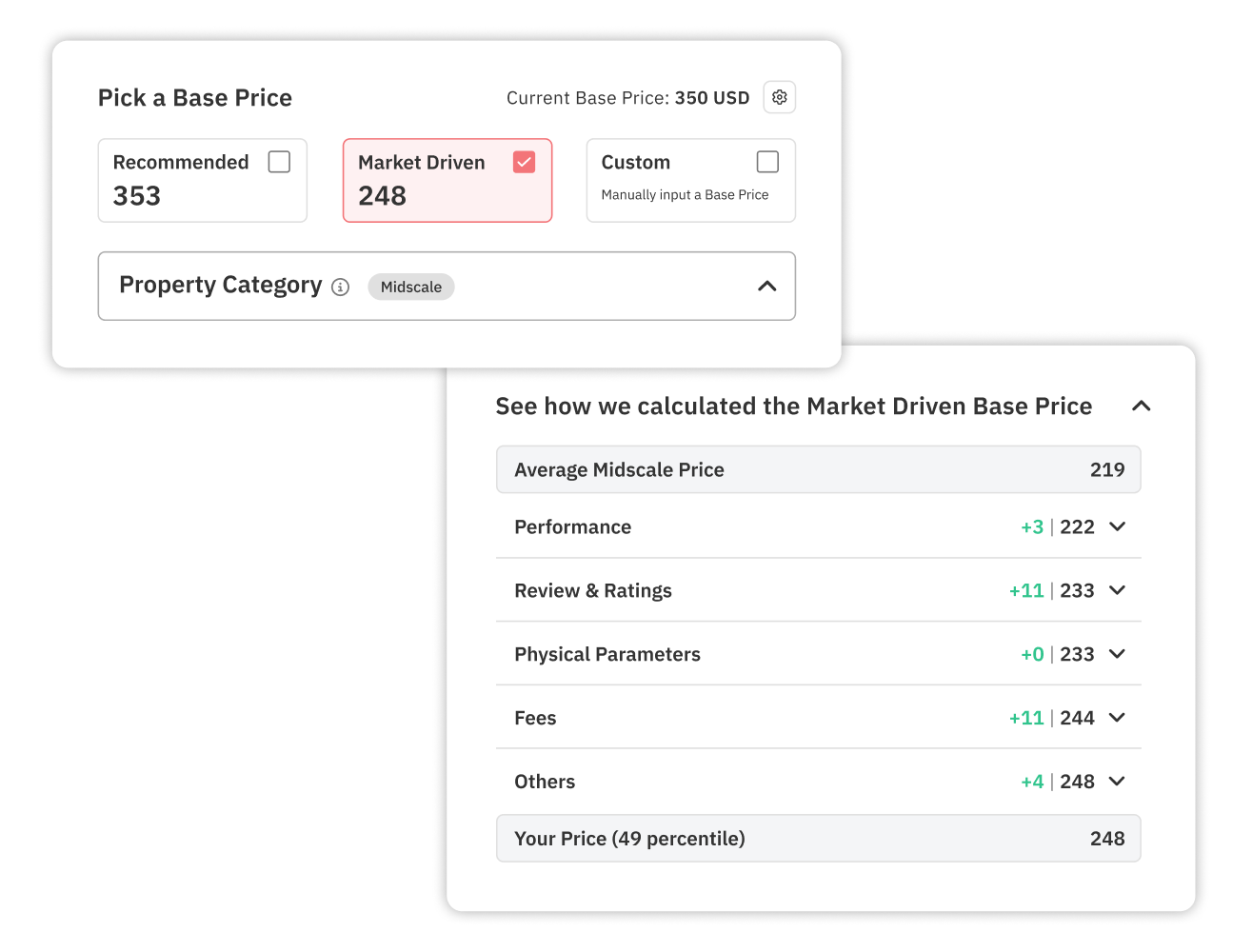Screen dimensions: 1233x952
Task: Expand the Review & Ratings chevron
Action: 1118,590
